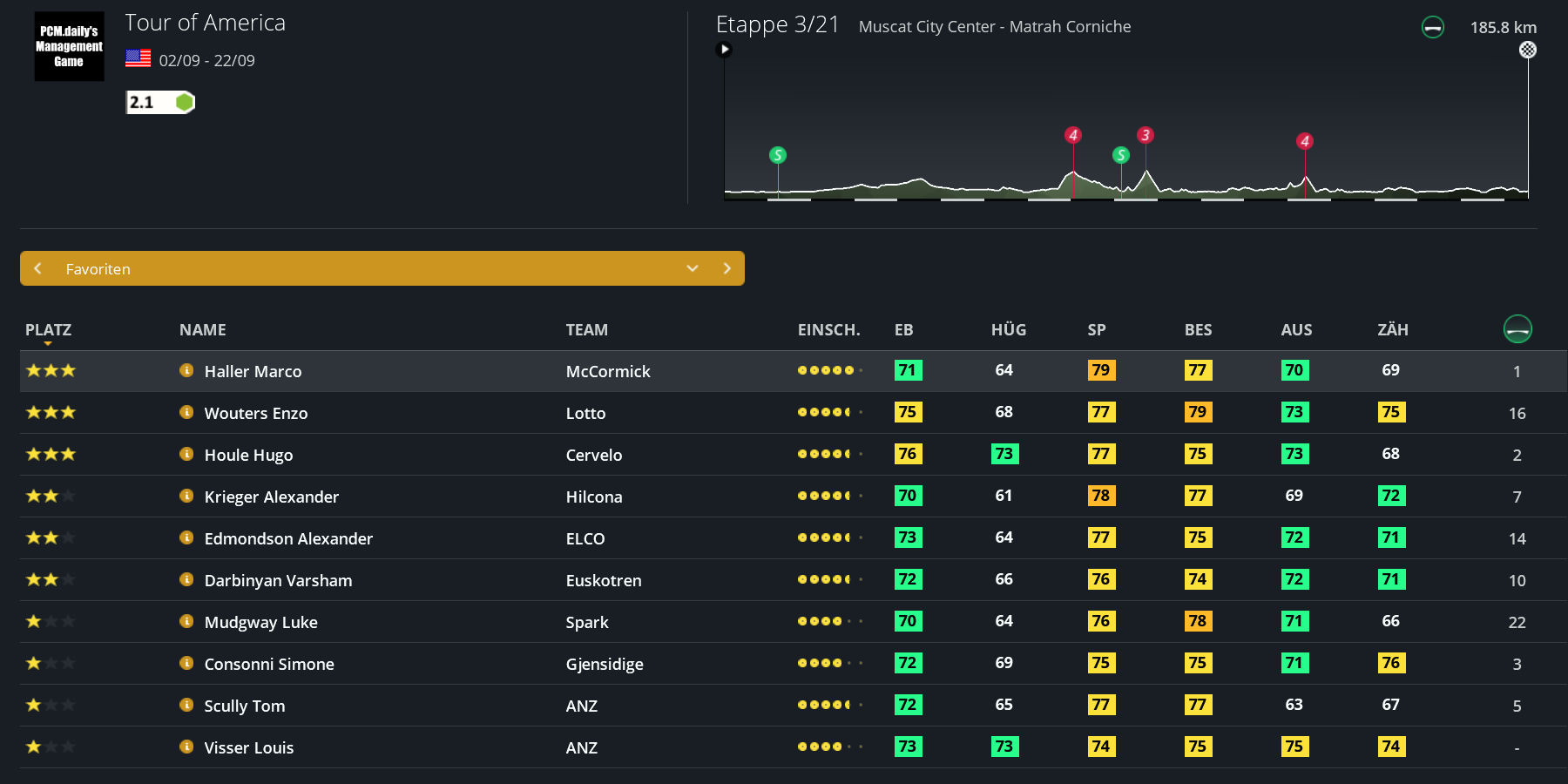Image resolution: width=1568 pixels, height=784 pixels.
Task: Select first green sprint marker on profile
Action: (778, 155)
